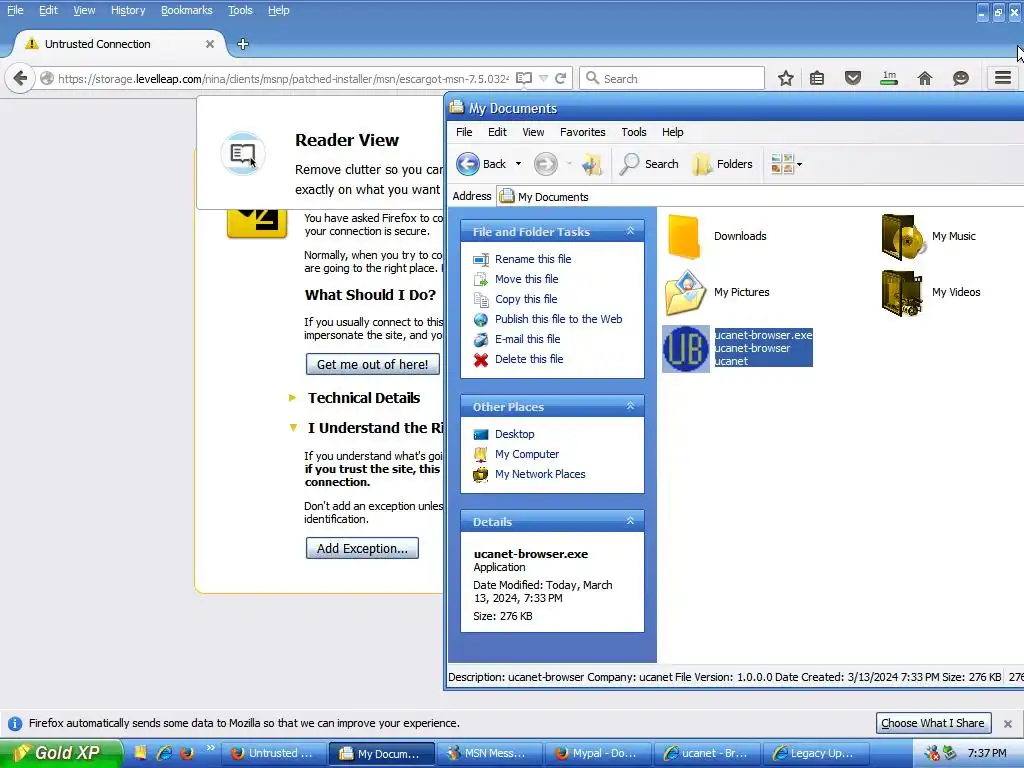Close the Untrusted Connection tab

210,44
